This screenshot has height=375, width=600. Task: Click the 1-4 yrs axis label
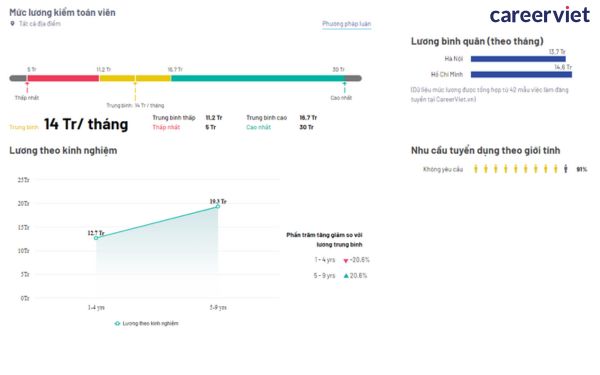click(x=96, y=307)
